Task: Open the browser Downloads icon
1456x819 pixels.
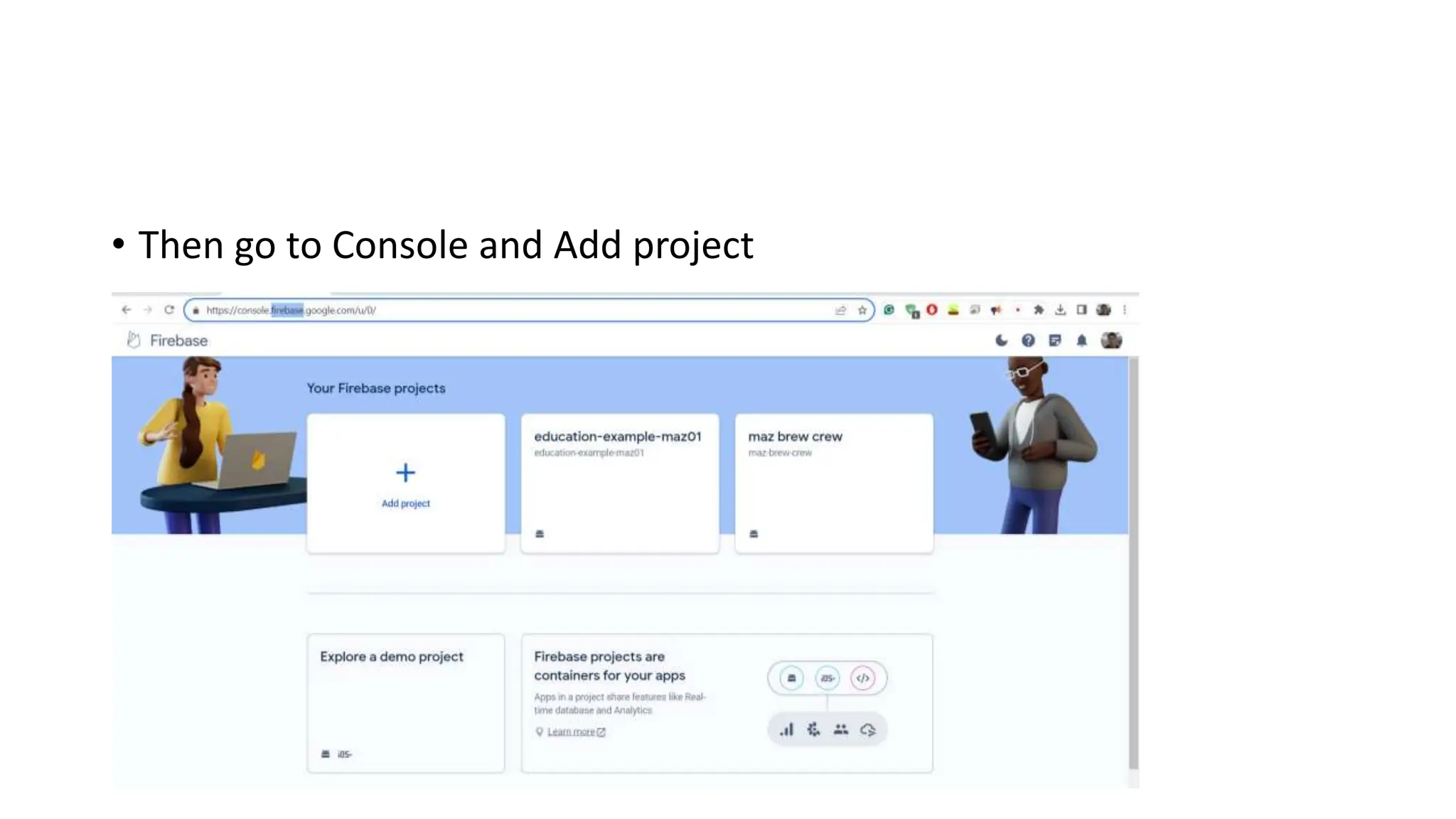Action: coord(1060,310)
